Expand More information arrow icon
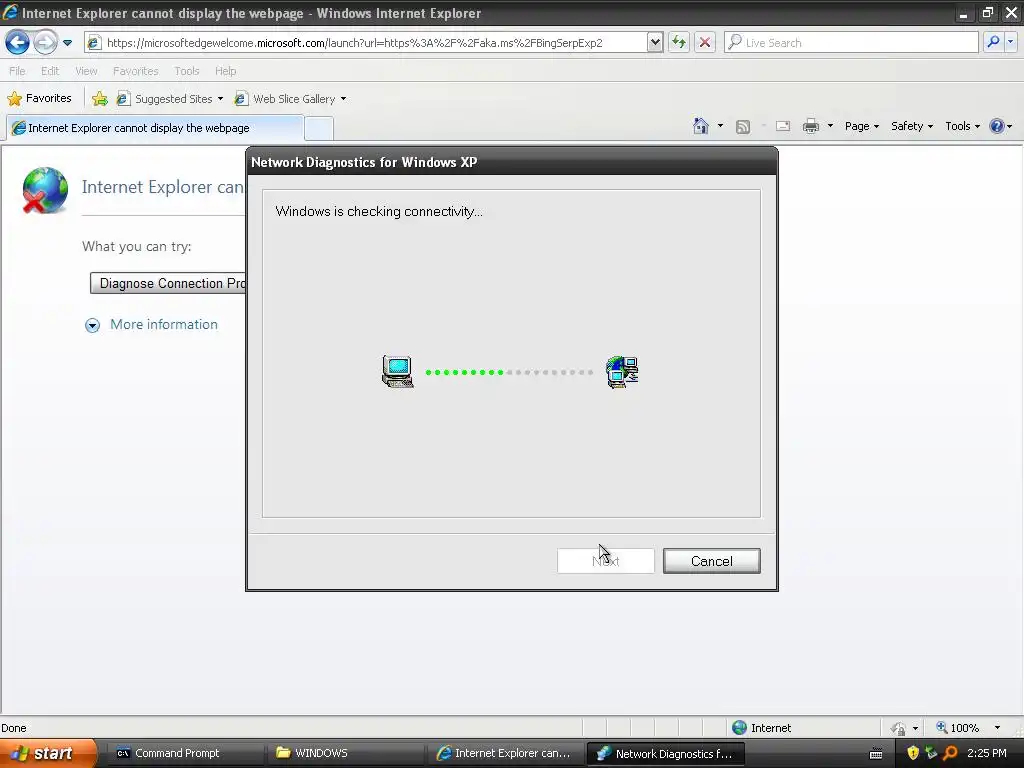1024x768 pixels. coord(93,325)
